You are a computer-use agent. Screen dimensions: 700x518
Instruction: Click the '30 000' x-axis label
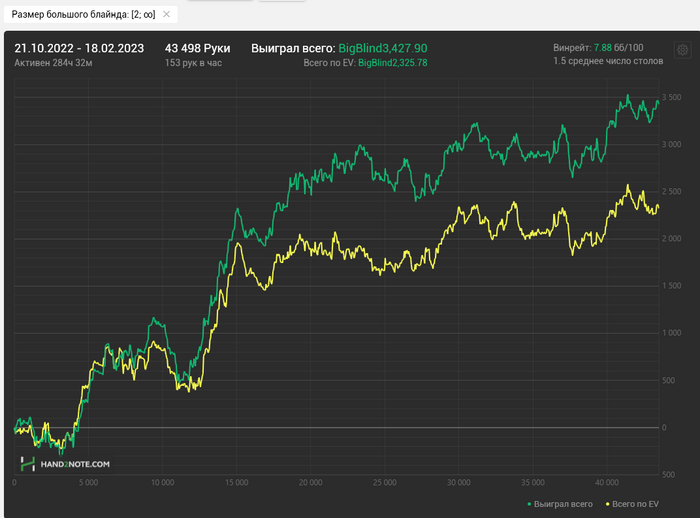tap(458, 483)
